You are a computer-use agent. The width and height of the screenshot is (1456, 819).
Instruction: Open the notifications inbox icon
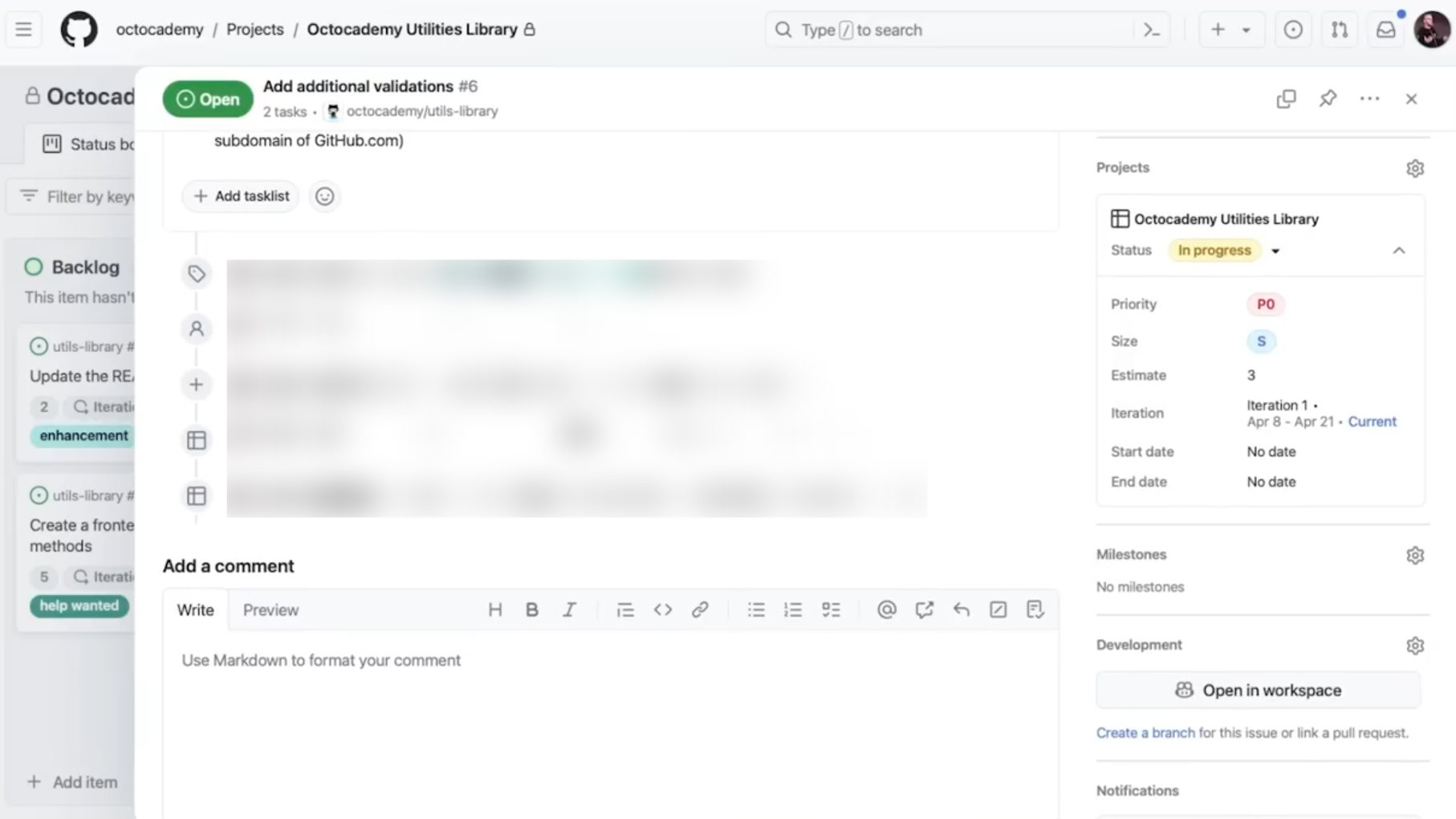click(1386, 30)
